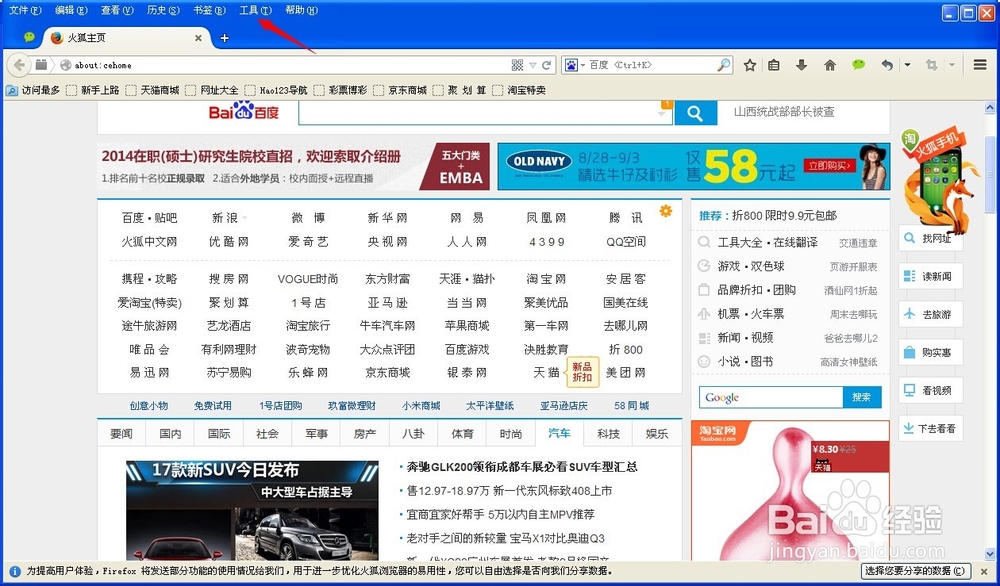
Task: Open the 文件 menu
Action: pos(25,10)
